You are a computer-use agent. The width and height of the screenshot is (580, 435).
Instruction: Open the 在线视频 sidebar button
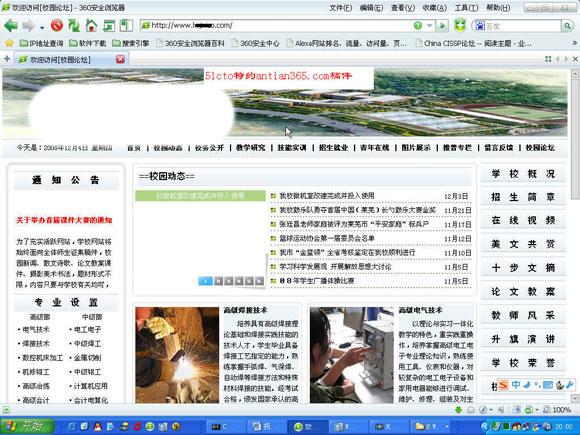coord(523,220)
